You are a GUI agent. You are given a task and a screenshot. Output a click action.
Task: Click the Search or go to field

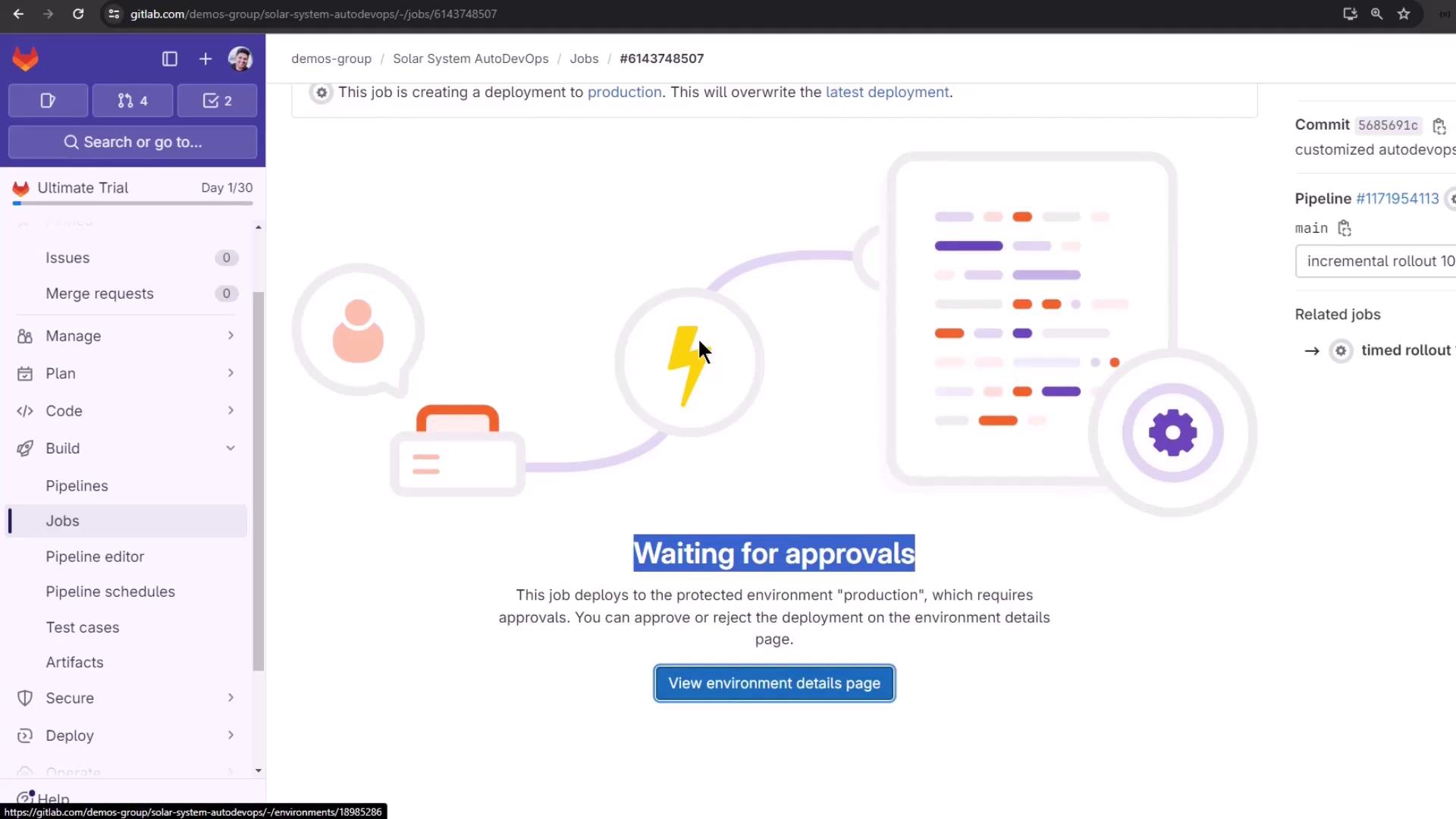[133, 142]
